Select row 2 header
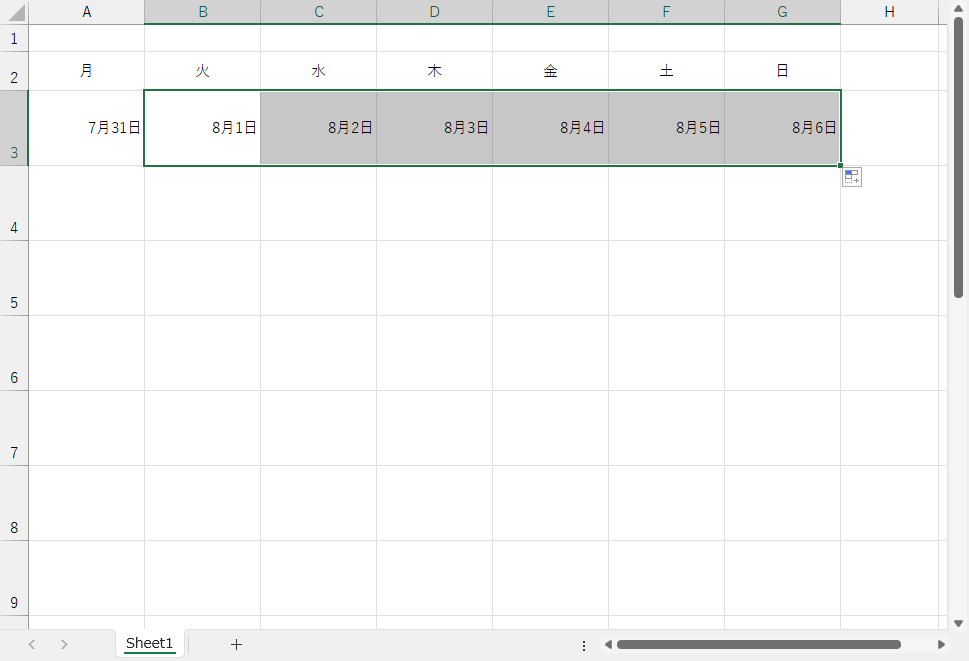Screen dimensions: 969x661 click(x=14, y=71)
